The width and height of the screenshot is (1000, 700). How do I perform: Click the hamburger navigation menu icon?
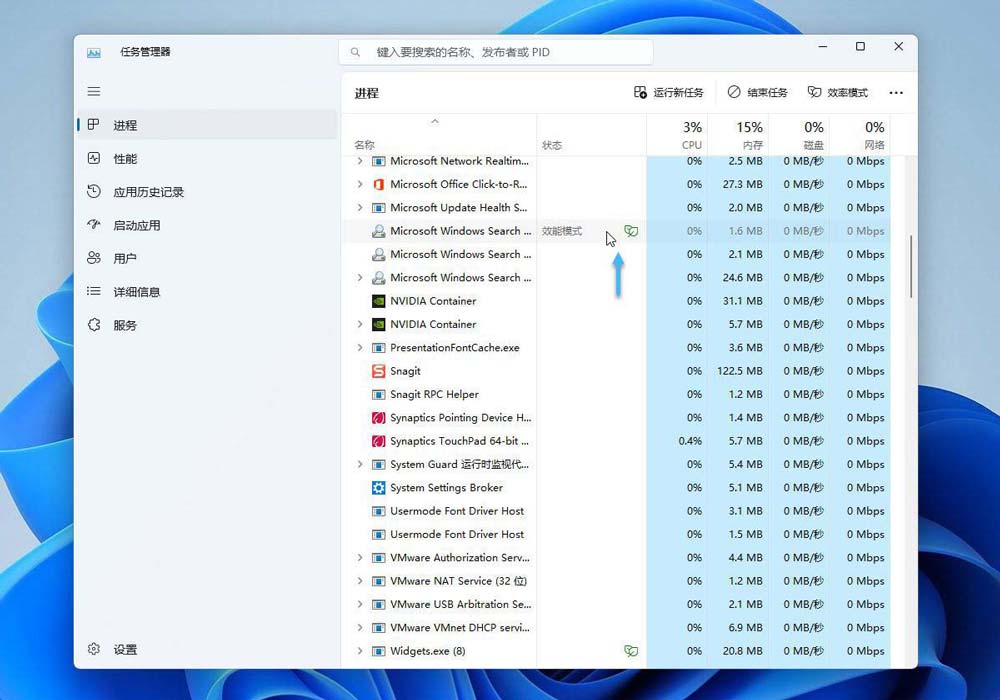tap(94, 91)
